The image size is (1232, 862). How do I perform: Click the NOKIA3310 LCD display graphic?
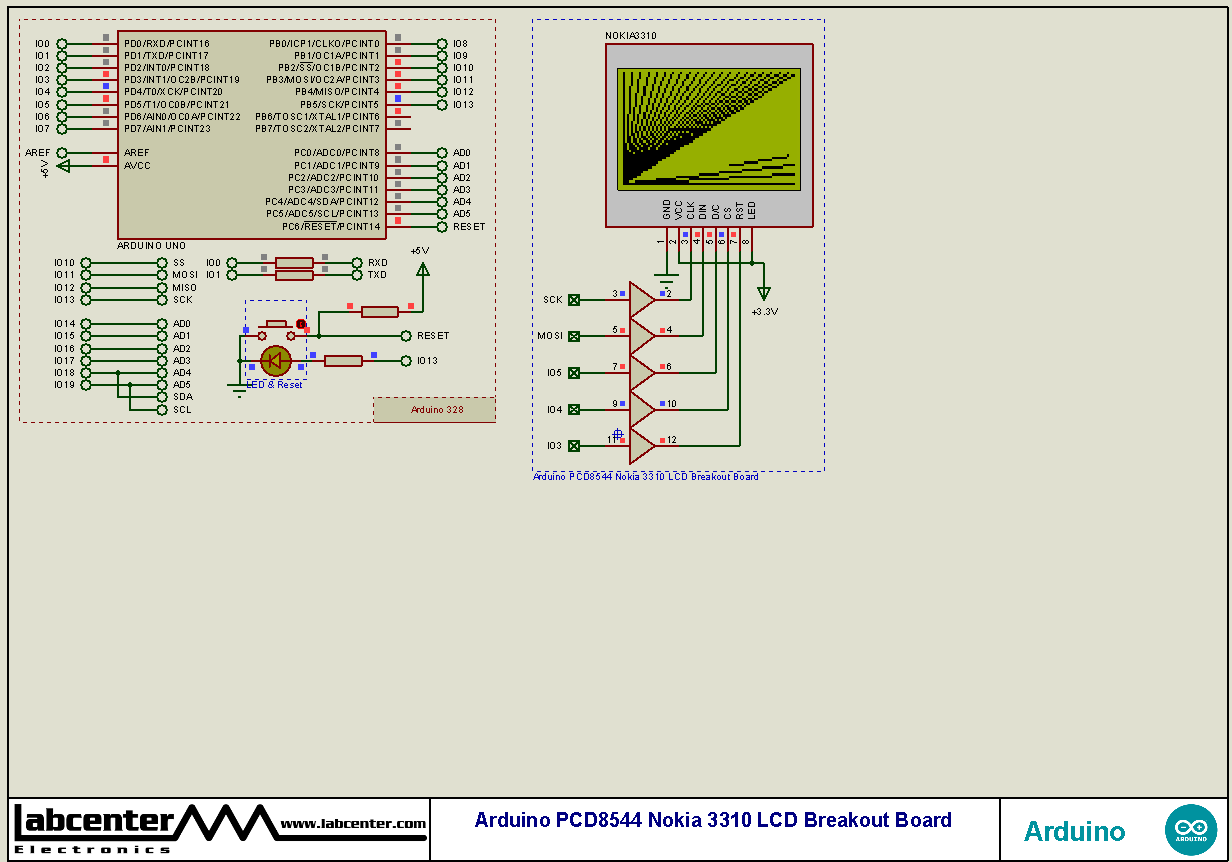point(709,128)
